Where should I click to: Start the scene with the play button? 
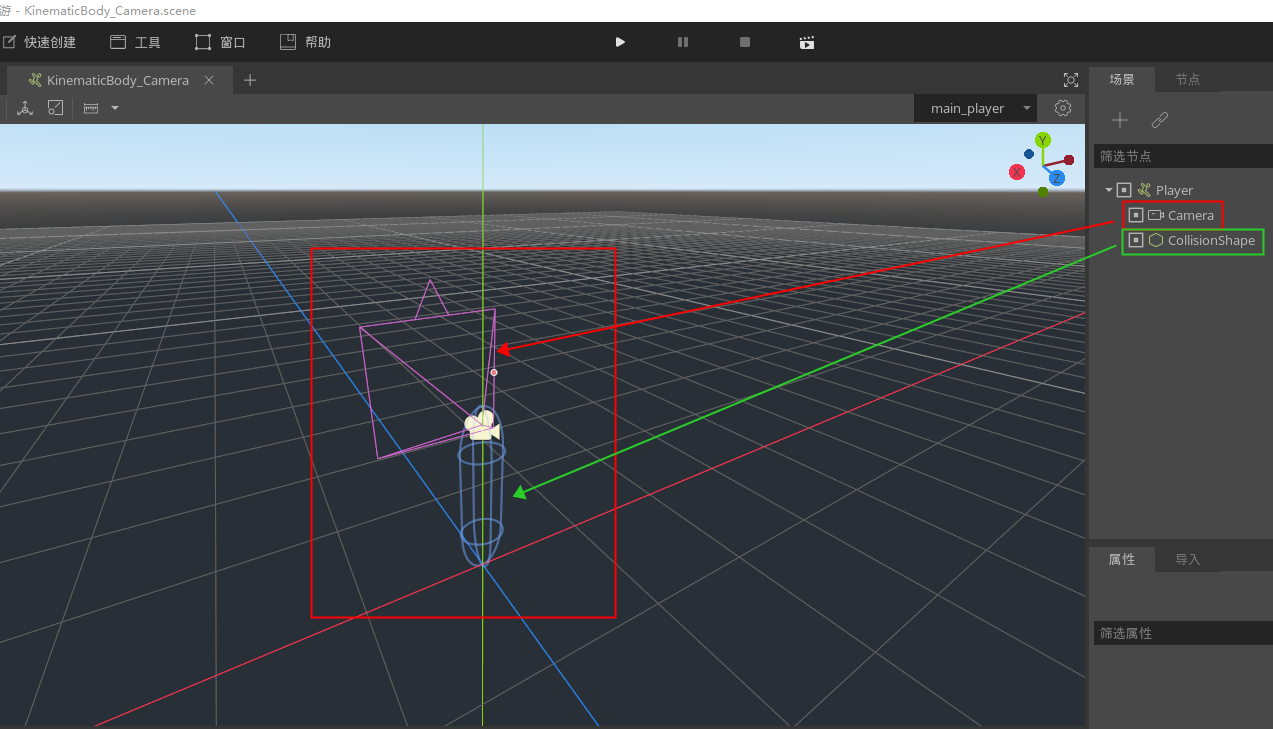click(x=620, y=42)
